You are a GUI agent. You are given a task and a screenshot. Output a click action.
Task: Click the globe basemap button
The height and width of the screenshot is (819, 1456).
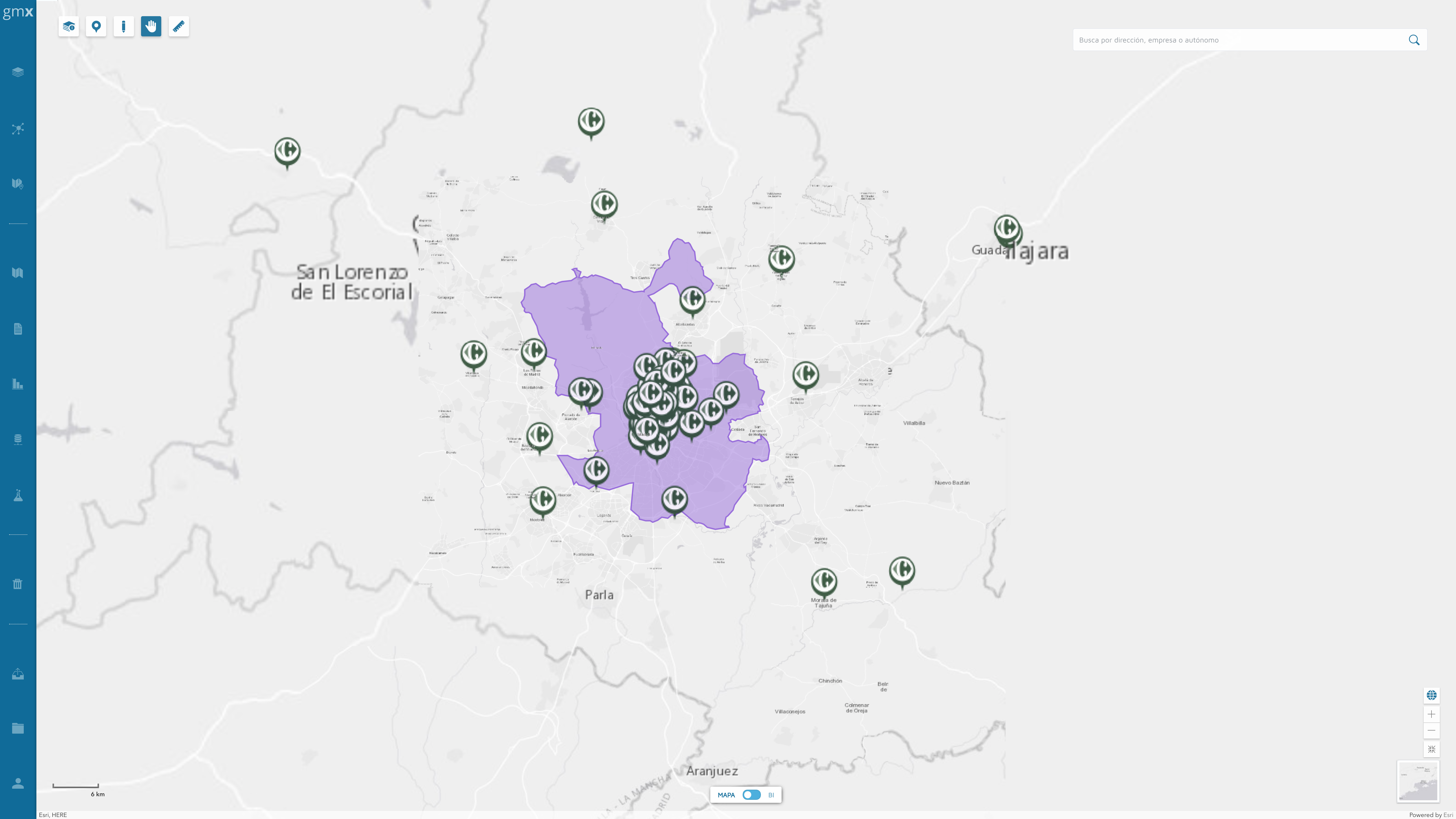1431,695
